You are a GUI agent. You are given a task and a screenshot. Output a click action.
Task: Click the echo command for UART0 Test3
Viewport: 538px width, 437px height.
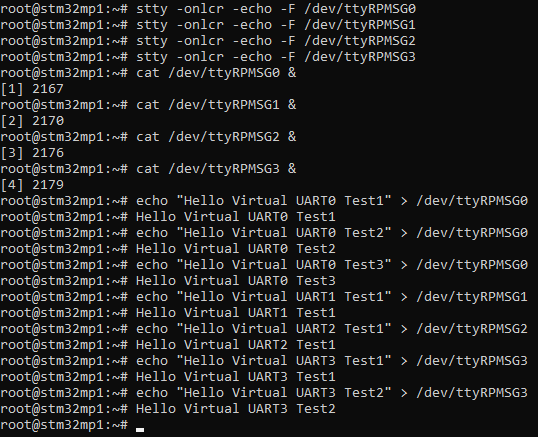coord(332,265)
